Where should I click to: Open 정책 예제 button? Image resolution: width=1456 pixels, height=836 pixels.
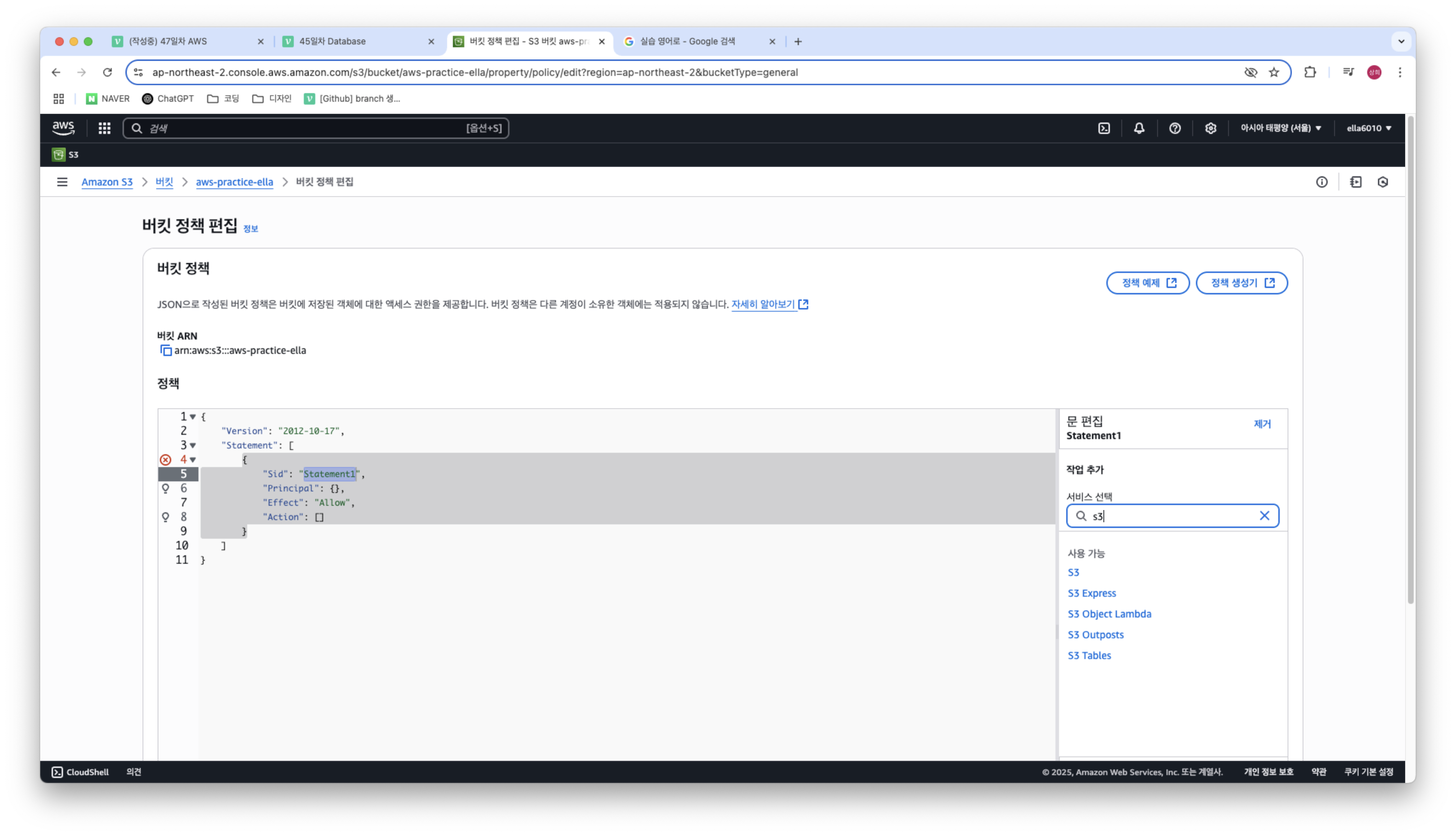1148,283
